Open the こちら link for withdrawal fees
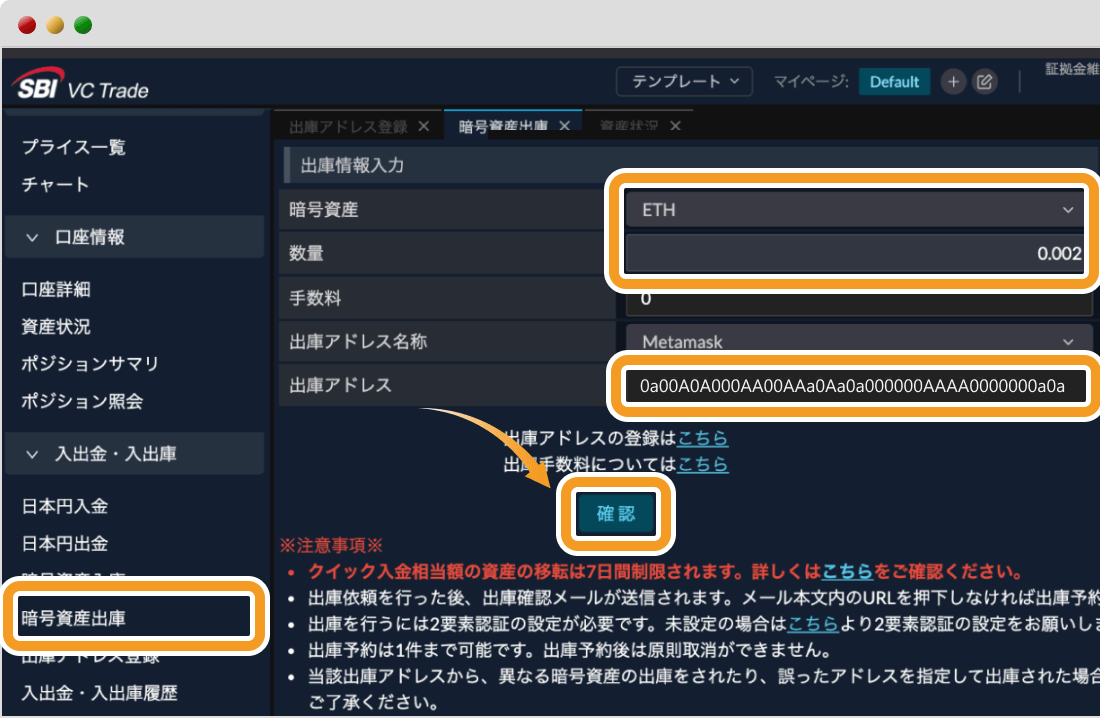This screenshot has height=718, width=1100. coord(701,464)
